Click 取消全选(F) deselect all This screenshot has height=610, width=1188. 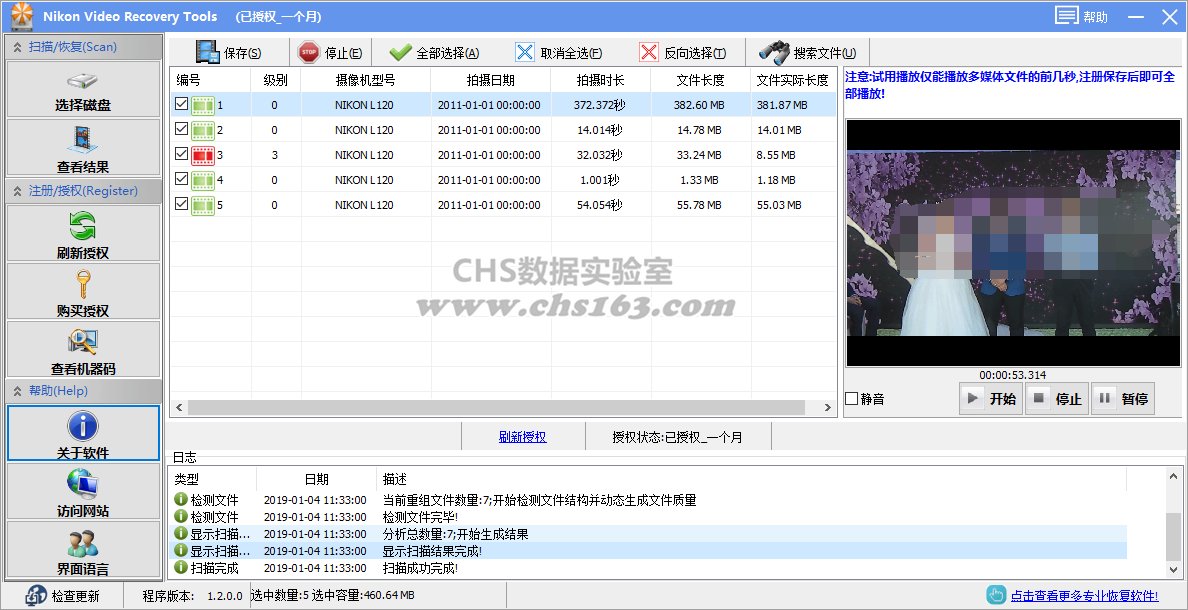pos(559,53)
